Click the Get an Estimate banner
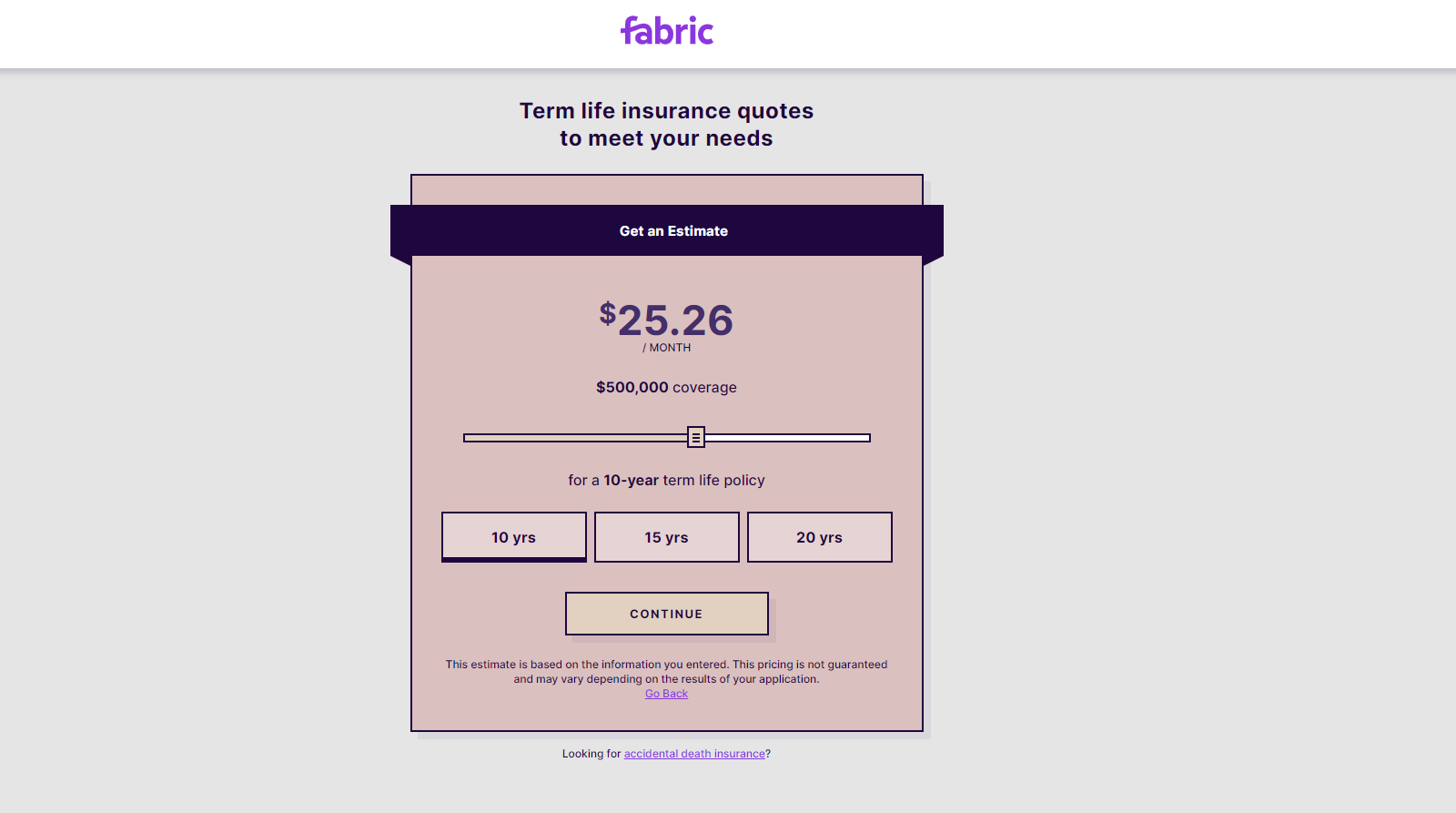 (667, 231)
